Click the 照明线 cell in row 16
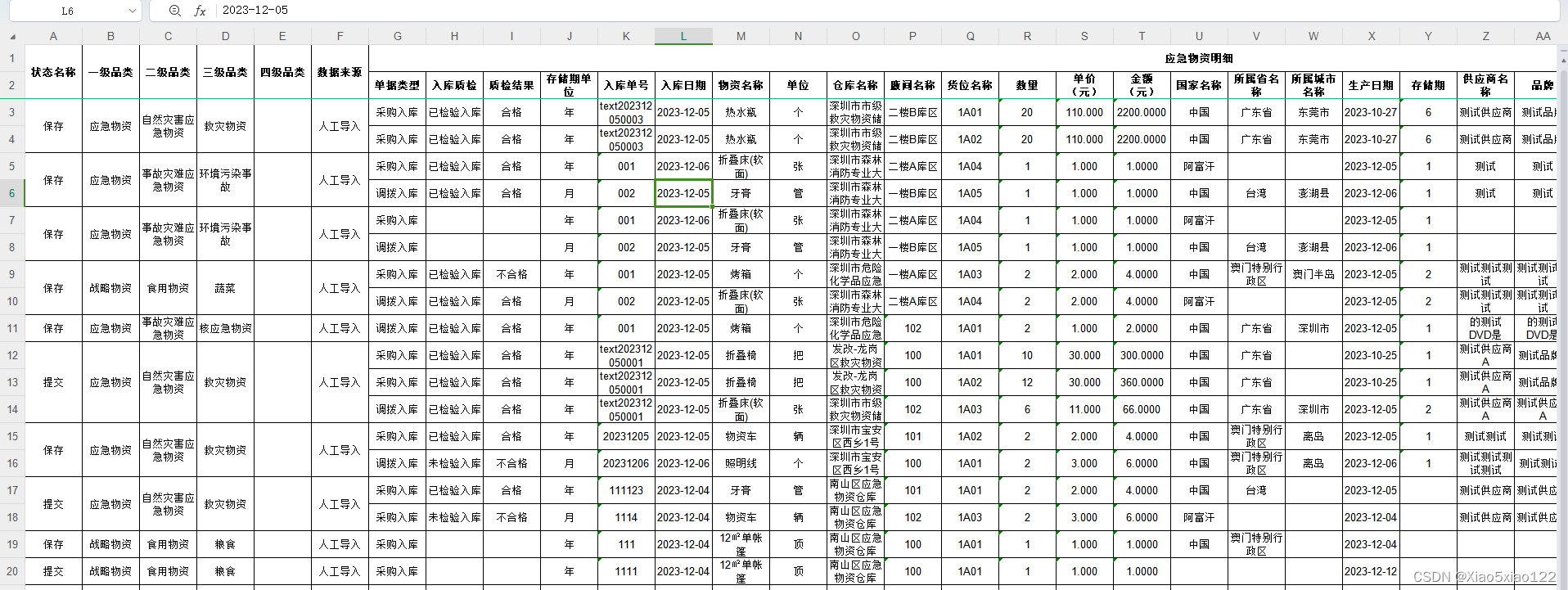1568x590 pixels. [x=741, y=463]
